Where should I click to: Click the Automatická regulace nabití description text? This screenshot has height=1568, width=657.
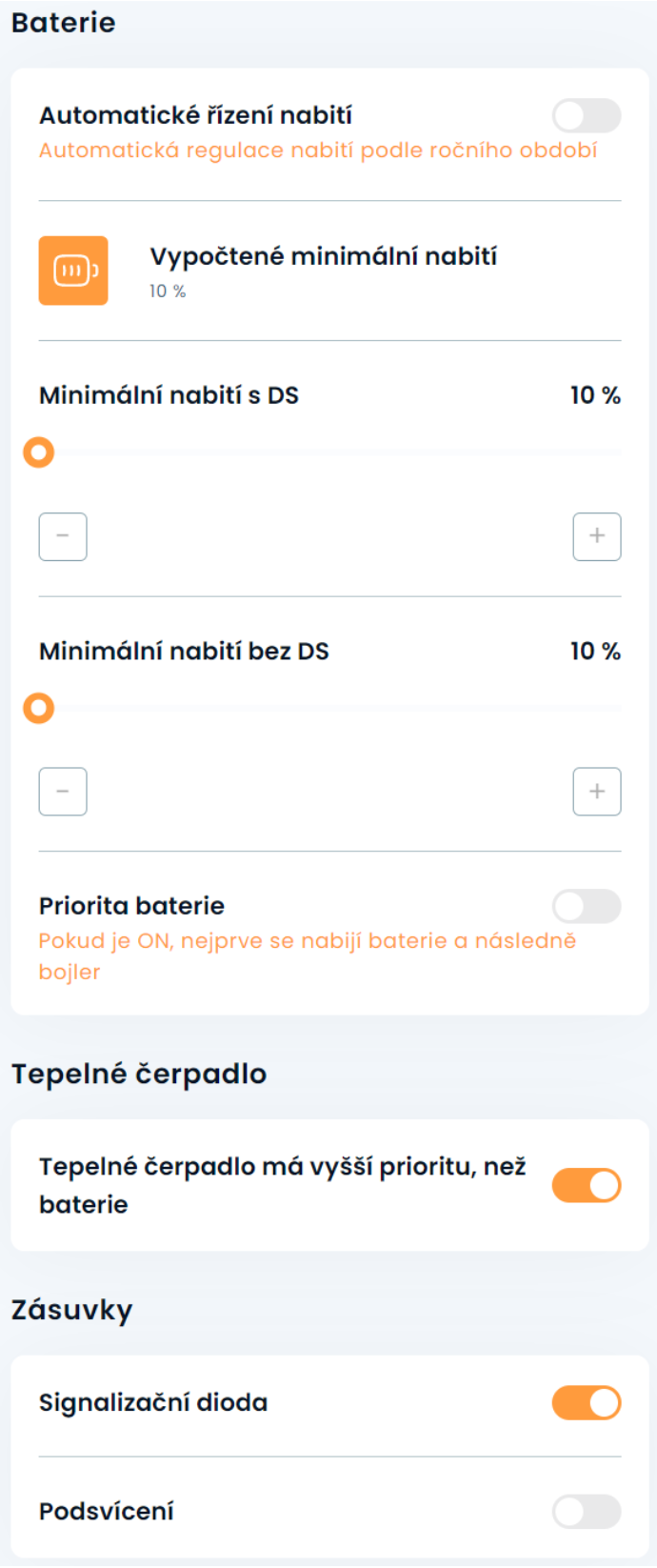[x=318, y=151]
